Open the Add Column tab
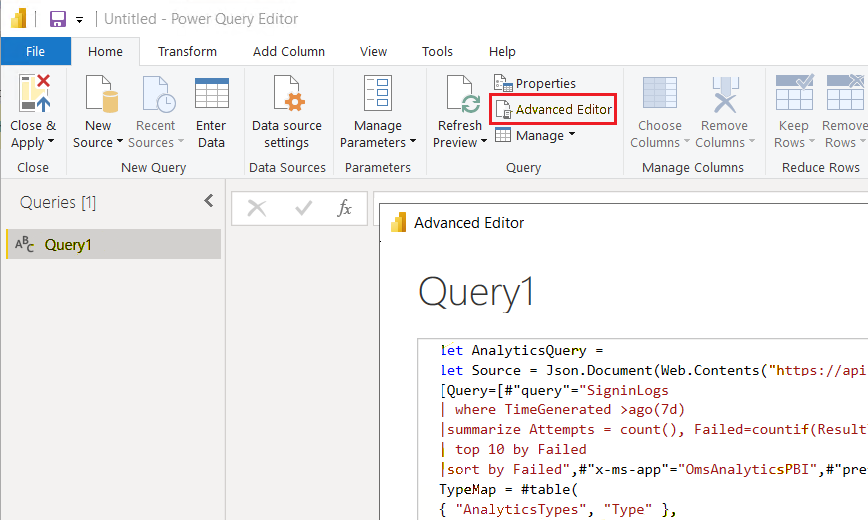Image resolution: width=868 pixels, height=520 pixels. (x=288, y=51)
